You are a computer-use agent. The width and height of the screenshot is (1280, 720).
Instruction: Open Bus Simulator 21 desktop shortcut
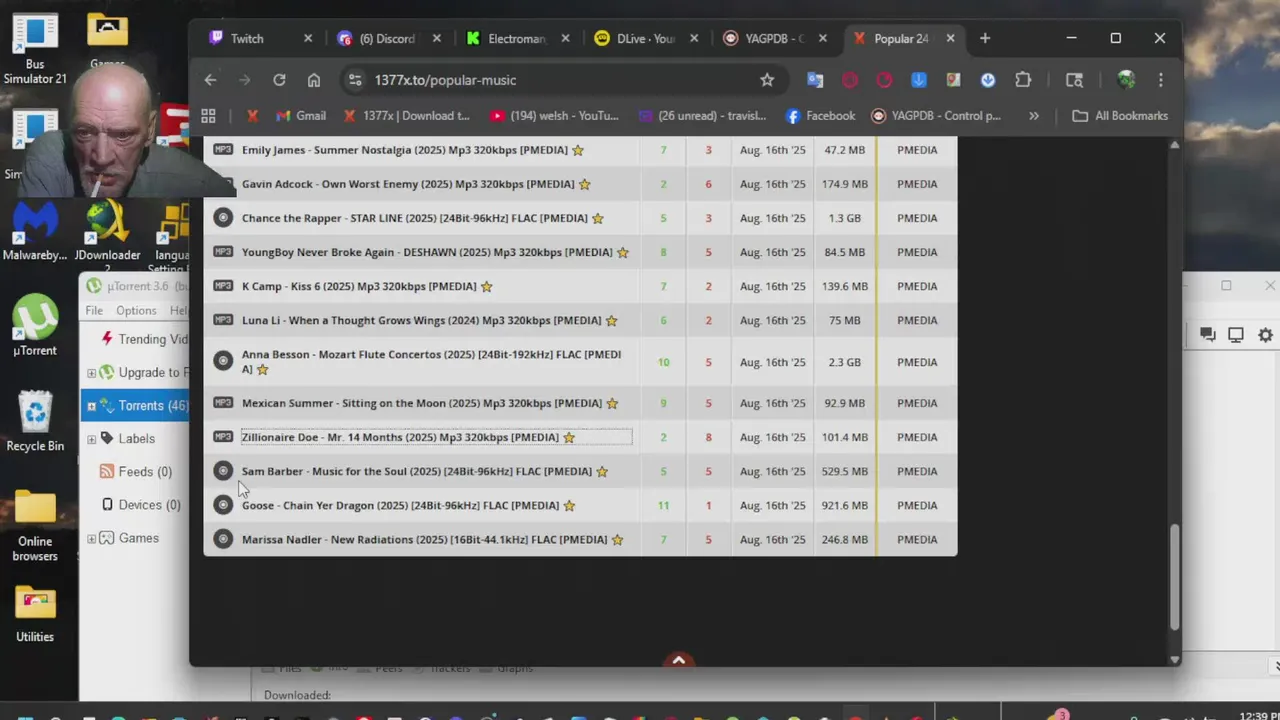tap(35, 48)
